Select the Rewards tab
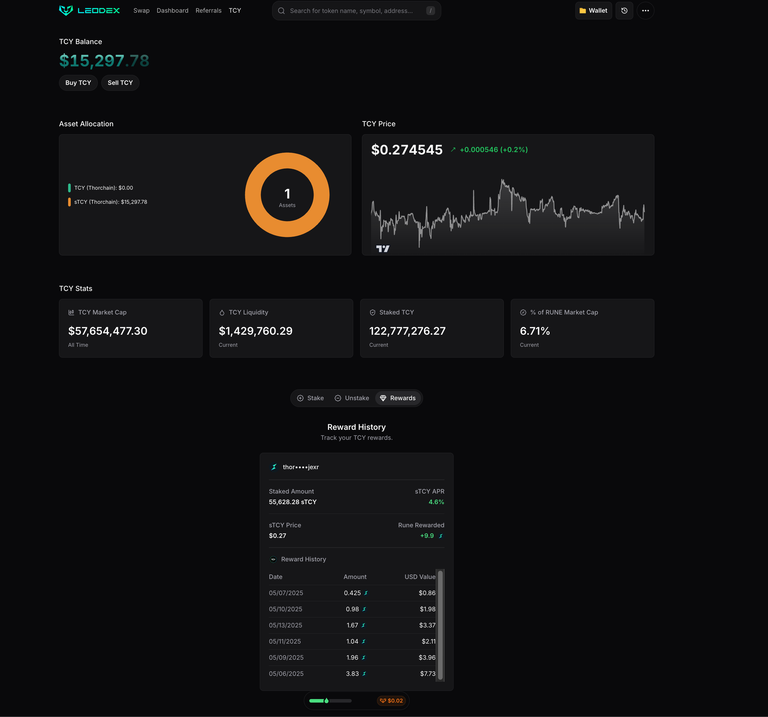Screen dimensions: 768x717 coord(398,398)
